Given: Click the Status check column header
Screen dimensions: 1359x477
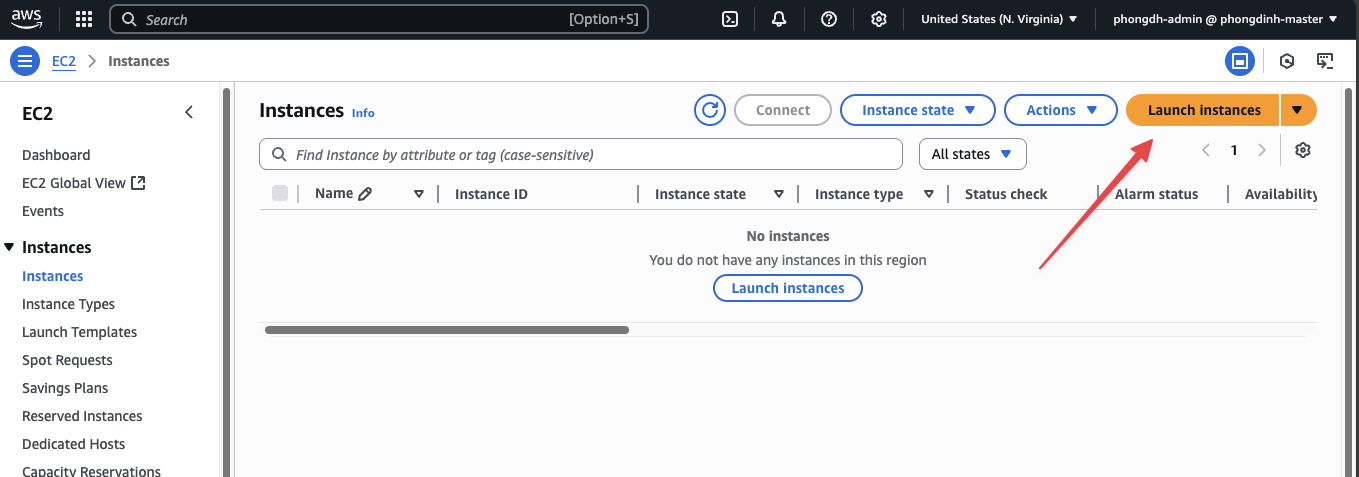Looking at the screenshot, I should click(1006, 194).
